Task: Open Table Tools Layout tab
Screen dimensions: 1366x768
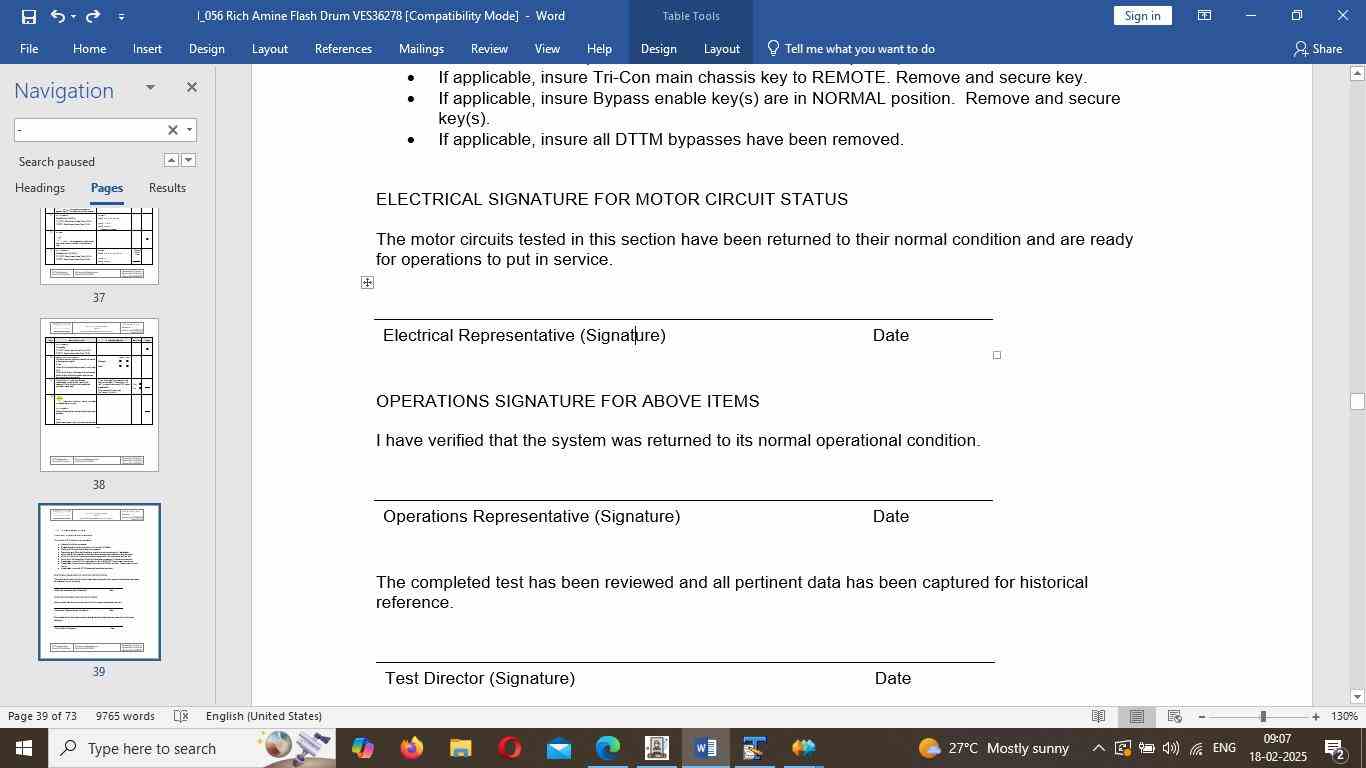Action: (x=721, y=48)
